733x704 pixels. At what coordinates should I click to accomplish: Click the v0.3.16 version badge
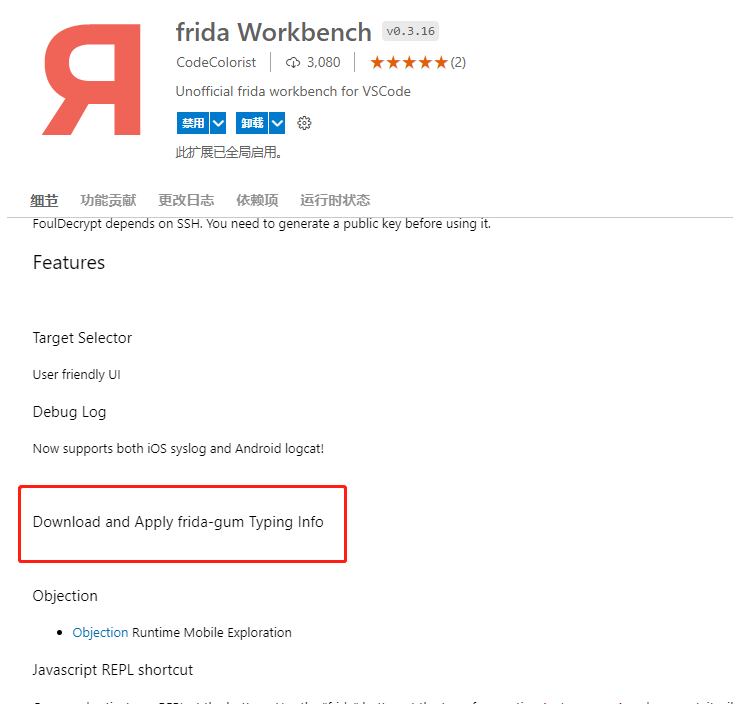pos(410,31)
